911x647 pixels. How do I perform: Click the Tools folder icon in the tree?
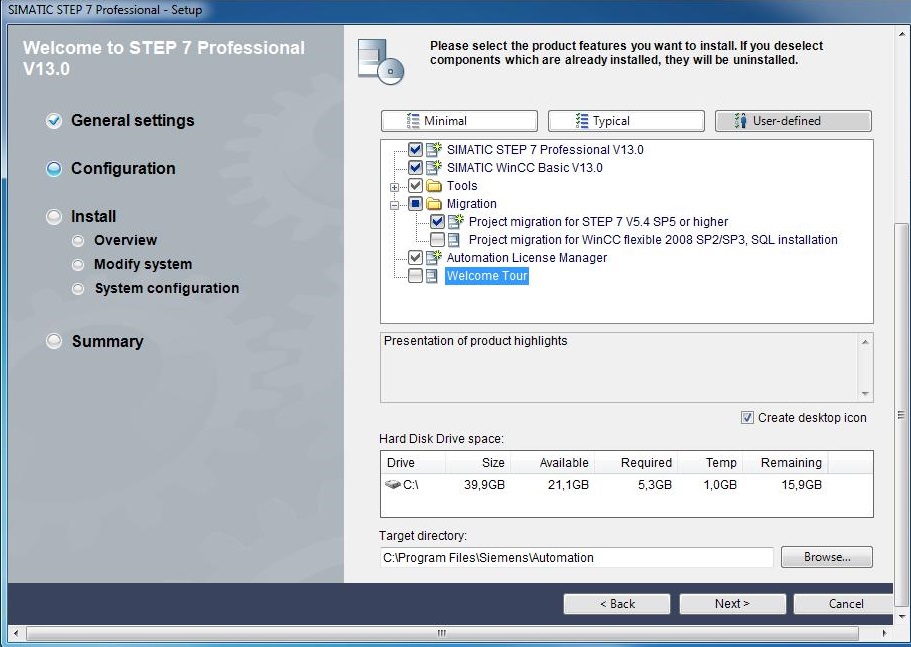click(x=432, y=185)
